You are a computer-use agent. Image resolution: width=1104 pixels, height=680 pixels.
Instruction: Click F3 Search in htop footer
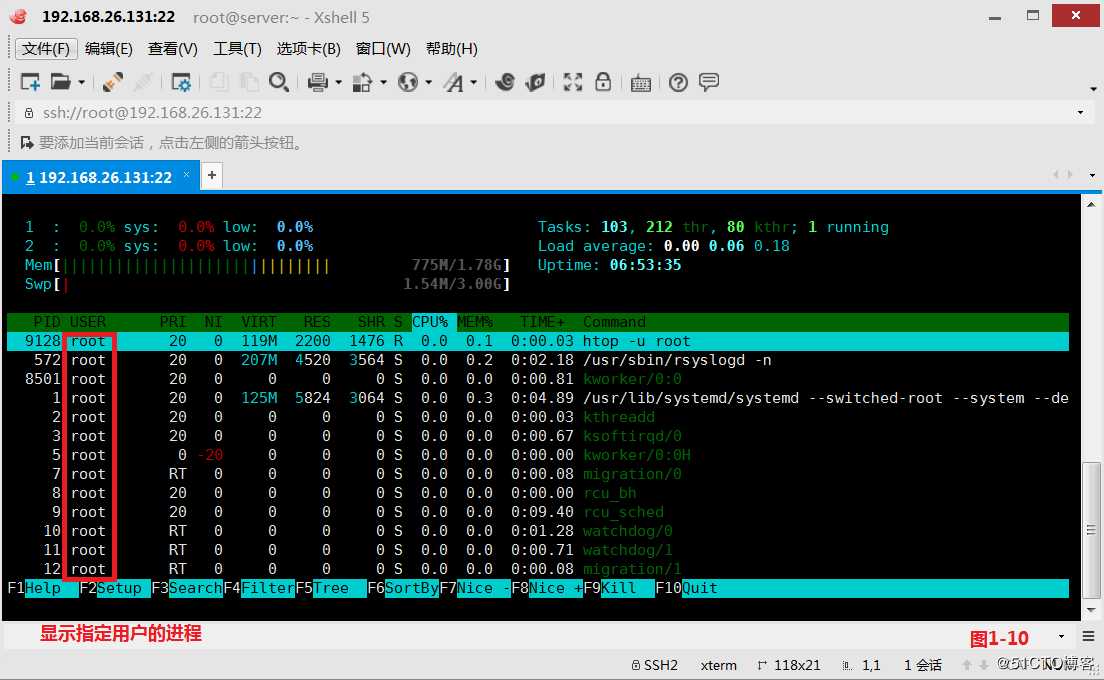point(187,588)
